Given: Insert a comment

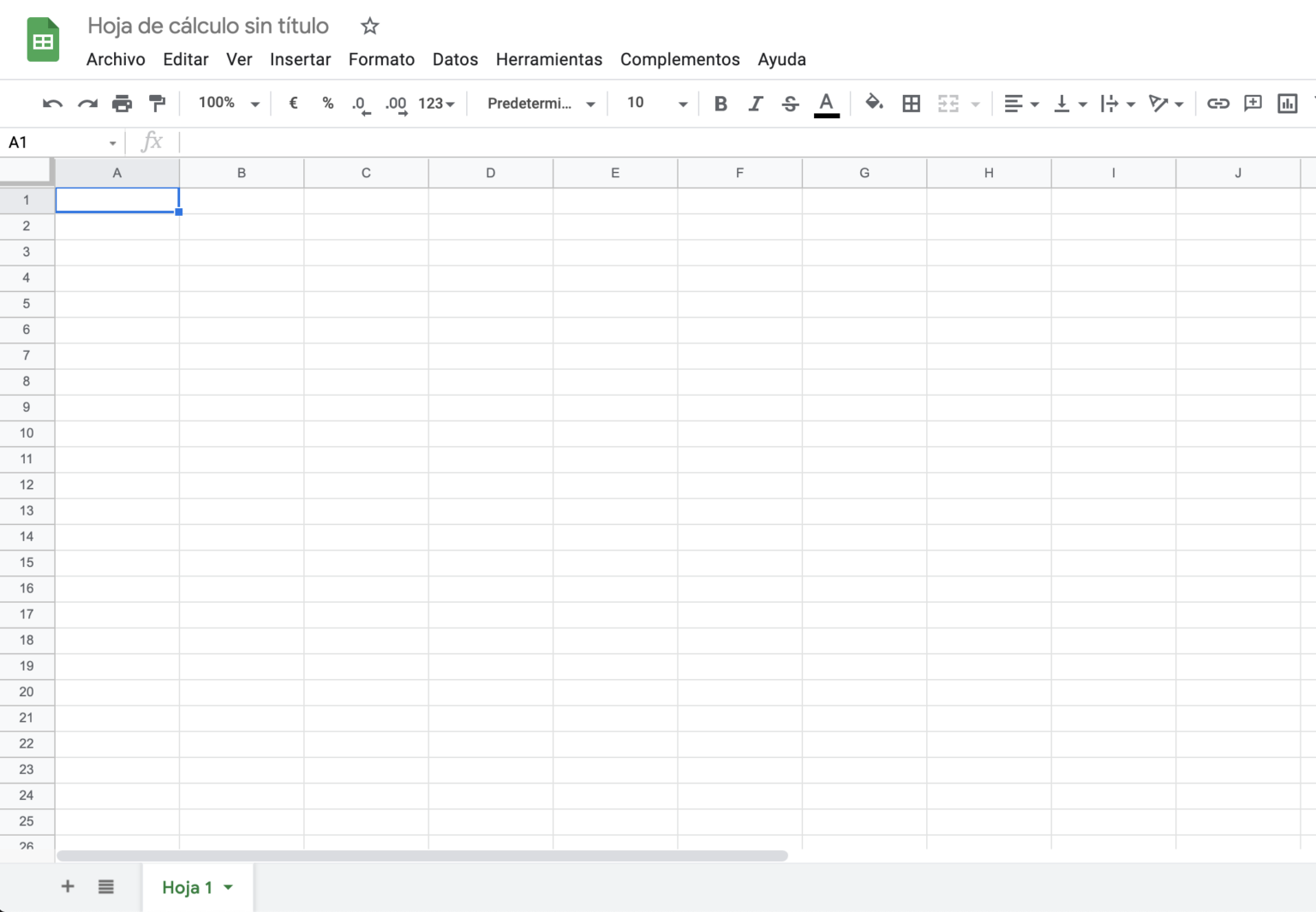Looking at the screenshot, I should tap(1253, 103).
